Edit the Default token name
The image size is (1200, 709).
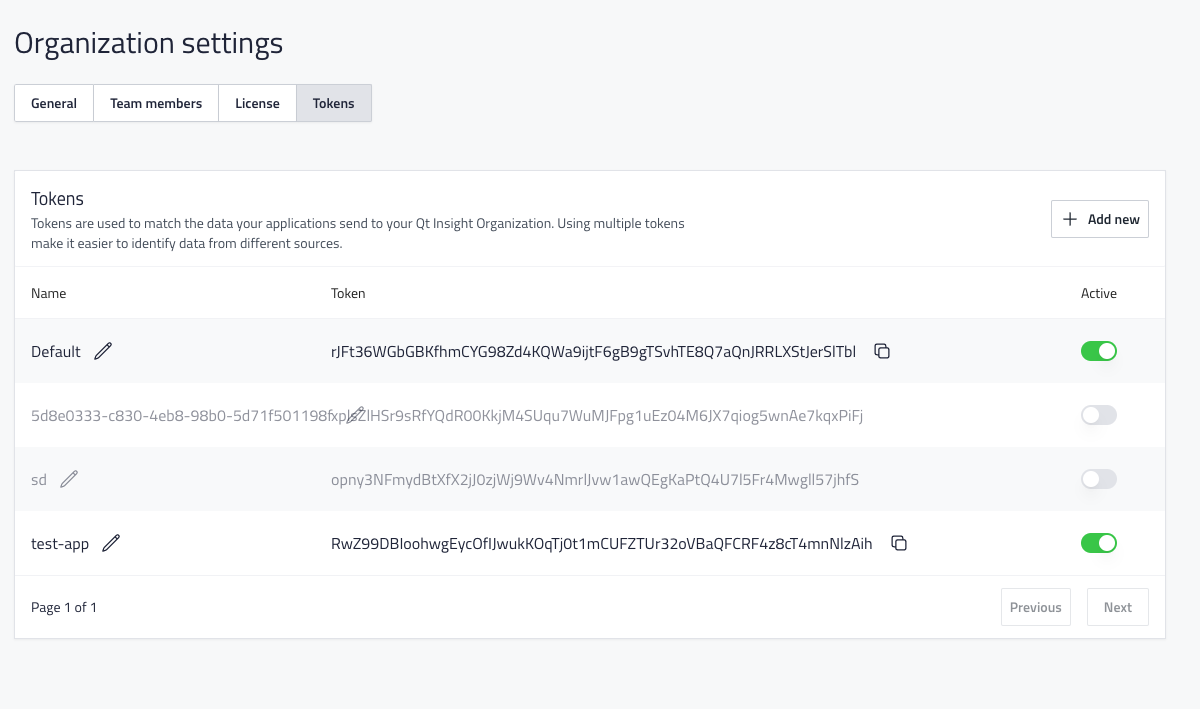pos(103,351)
